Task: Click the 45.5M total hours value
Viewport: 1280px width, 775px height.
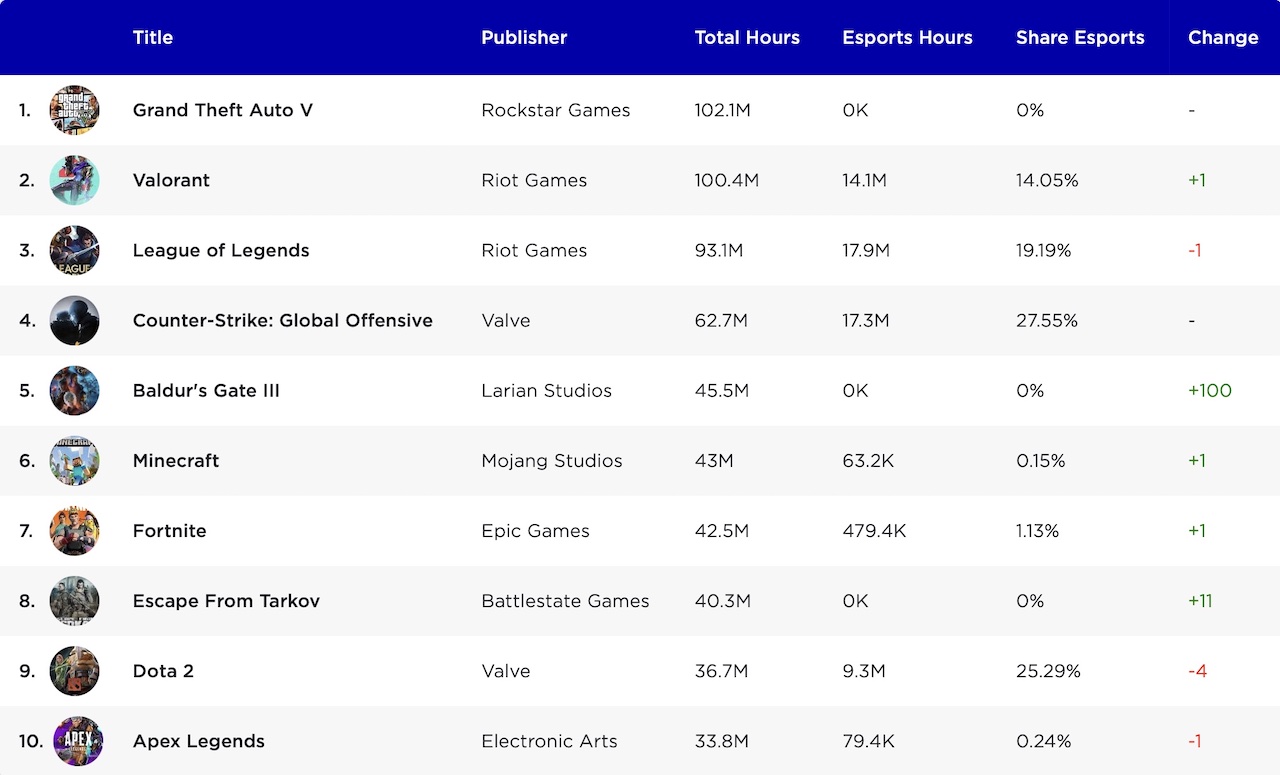Action: (x=722, y=390)
